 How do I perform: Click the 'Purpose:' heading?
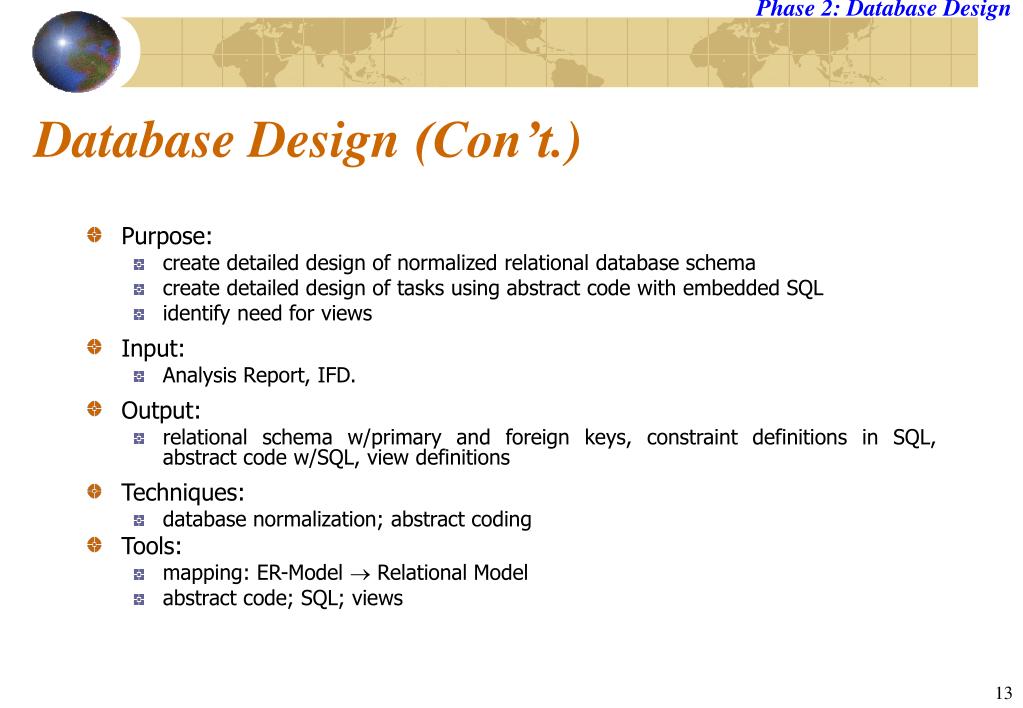[167, 236]
